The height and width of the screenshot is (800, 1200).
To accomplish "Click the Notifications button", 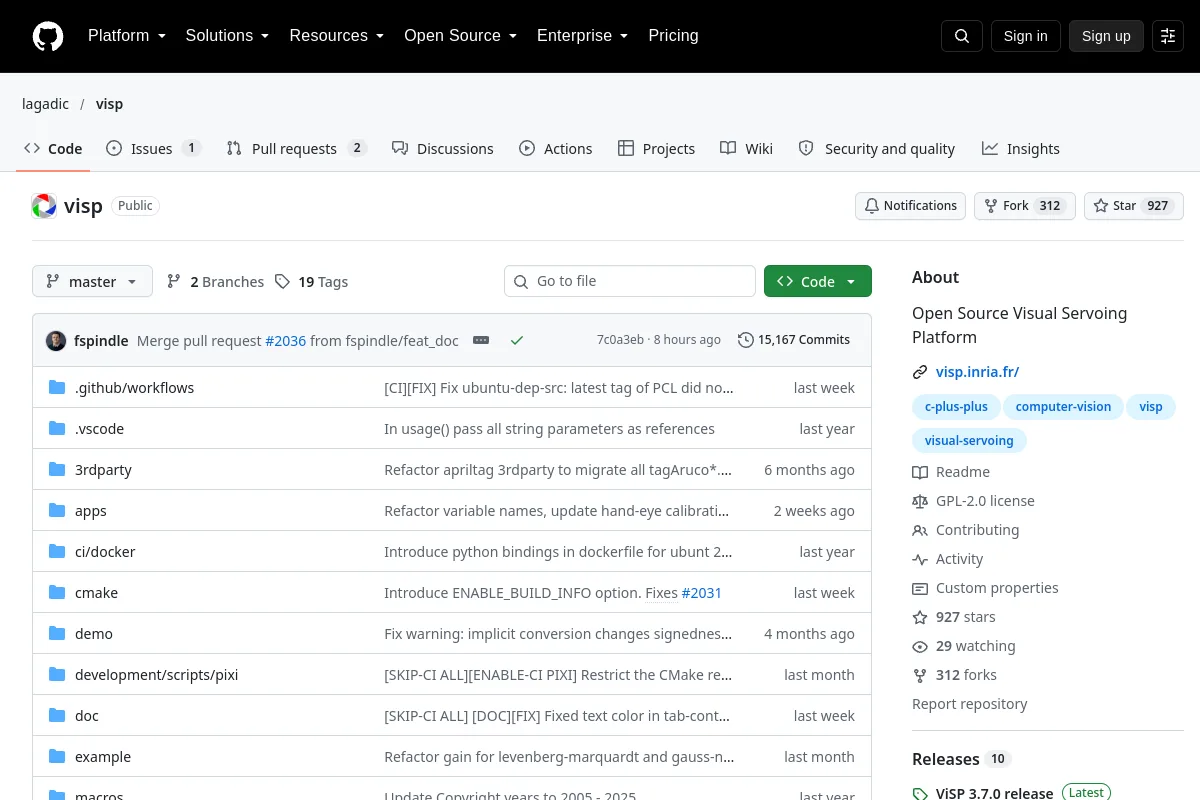I will (x=910, y=206).
